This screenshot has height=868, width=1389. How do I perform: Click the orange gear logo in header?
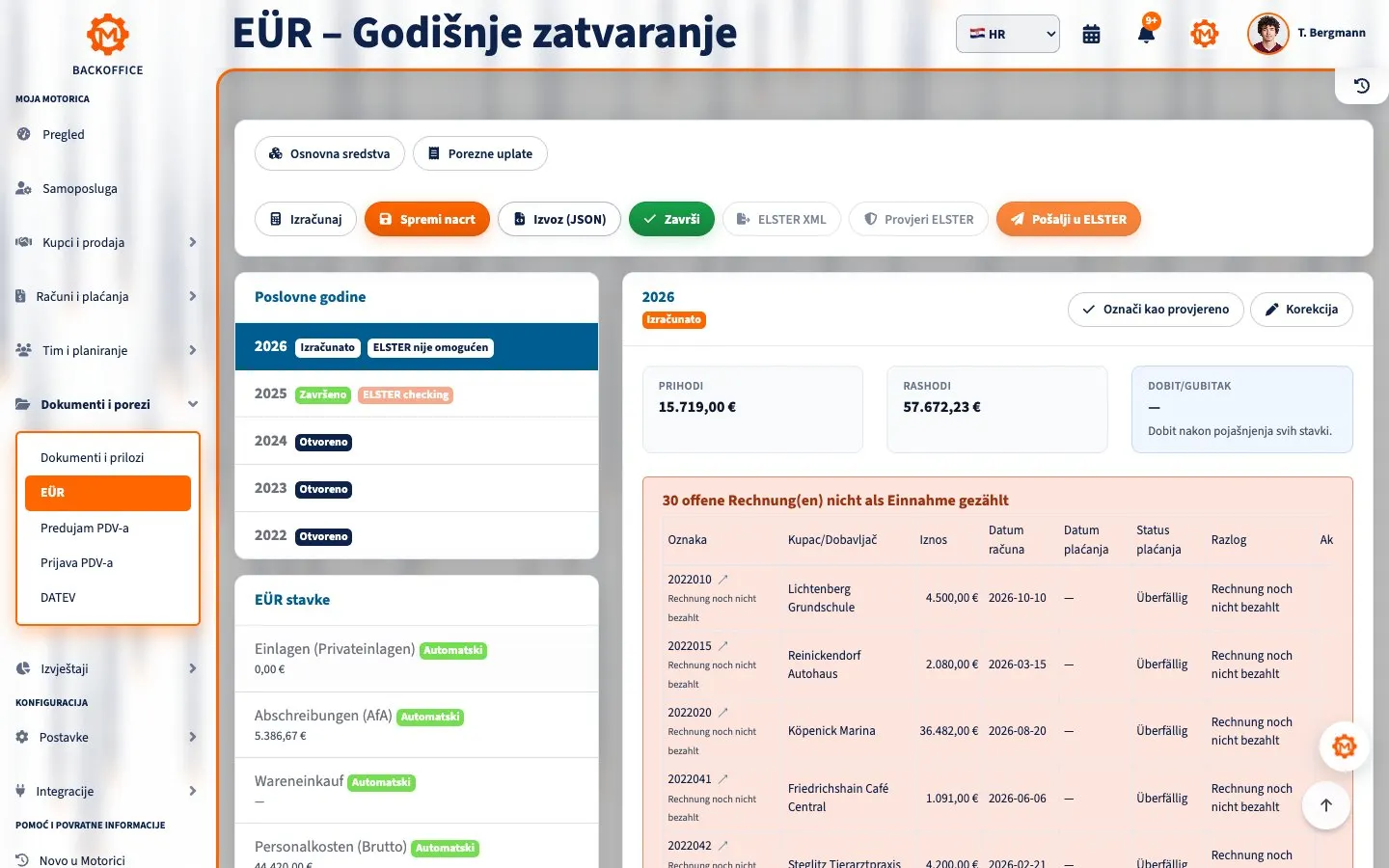(1205, 34)
